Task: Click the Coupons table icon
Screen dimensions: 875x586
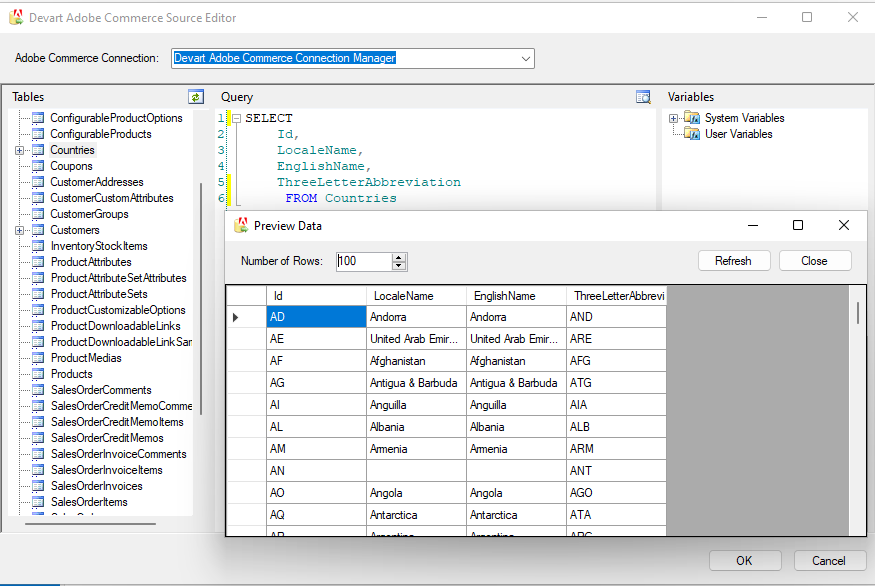Action: coord(38,166)
